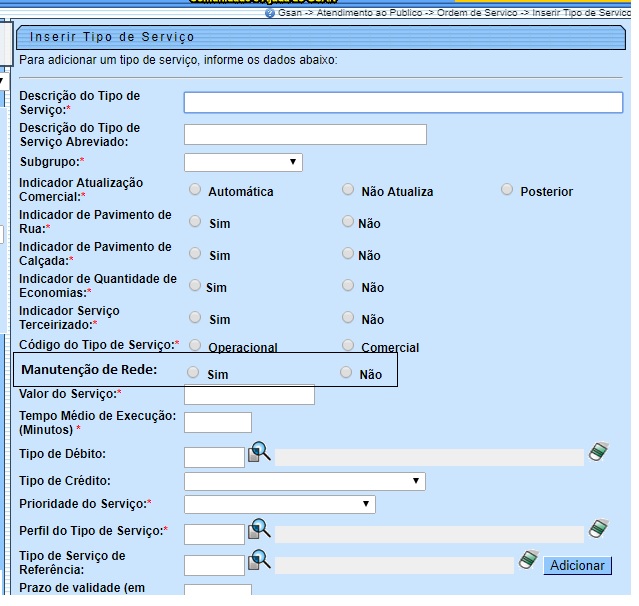Click the Valor do Serviço input field

coord(249,395)
